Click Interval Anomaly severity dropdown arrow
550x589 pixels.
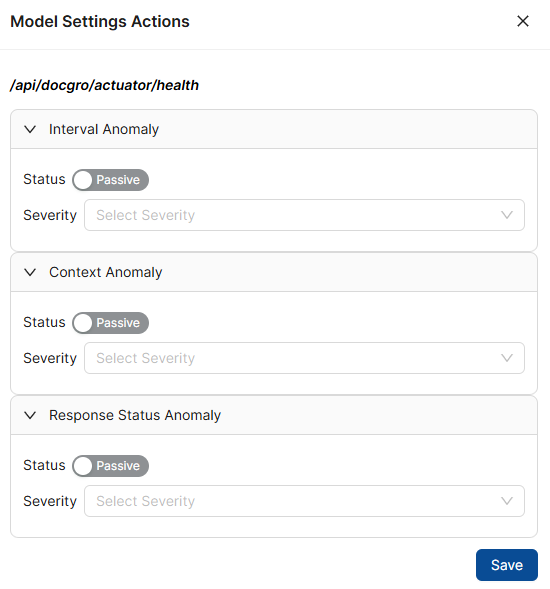click(507, 215)
